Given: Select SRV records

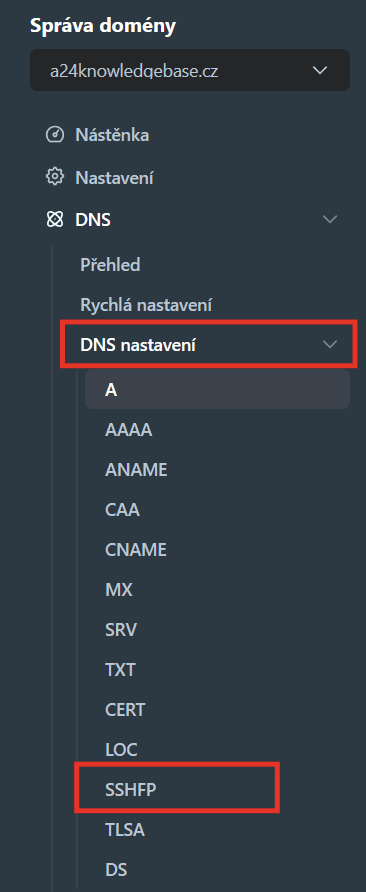Looking at the screenshot, I should (x=121, y=630).
